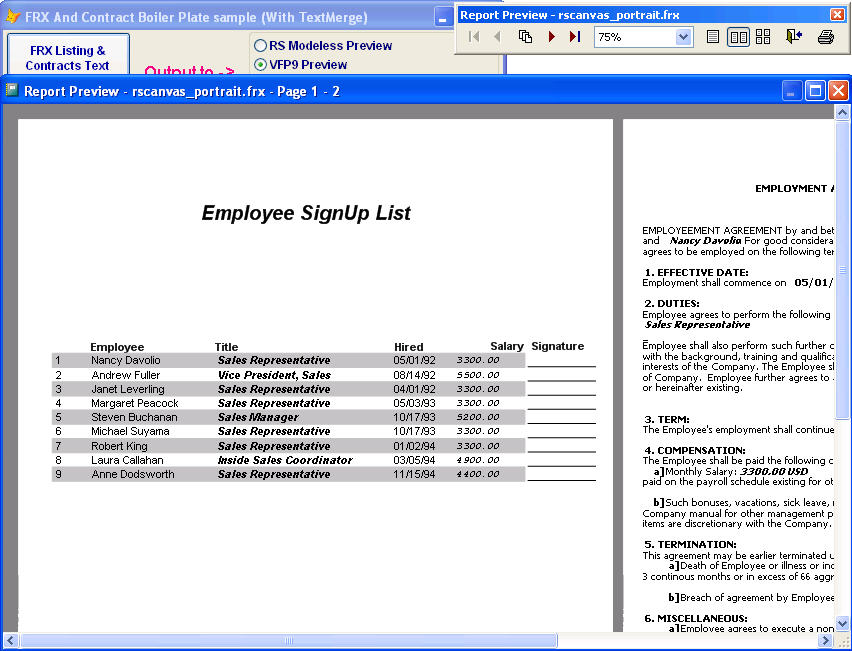Viewport: 852px width, 651px height.
Task: Open the 75% zoom dropdown arrow
Action: click(683, 37)
